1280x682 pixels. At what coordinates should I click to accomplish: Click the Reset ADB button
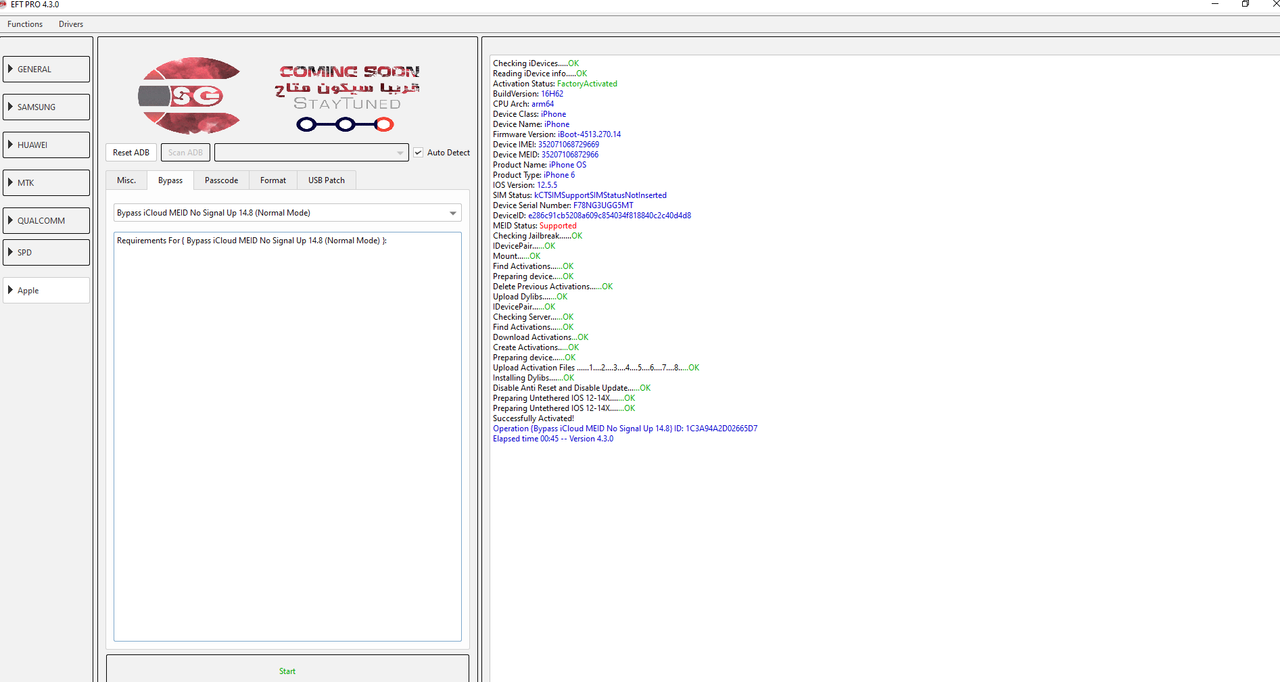click(x=131, y=152)
